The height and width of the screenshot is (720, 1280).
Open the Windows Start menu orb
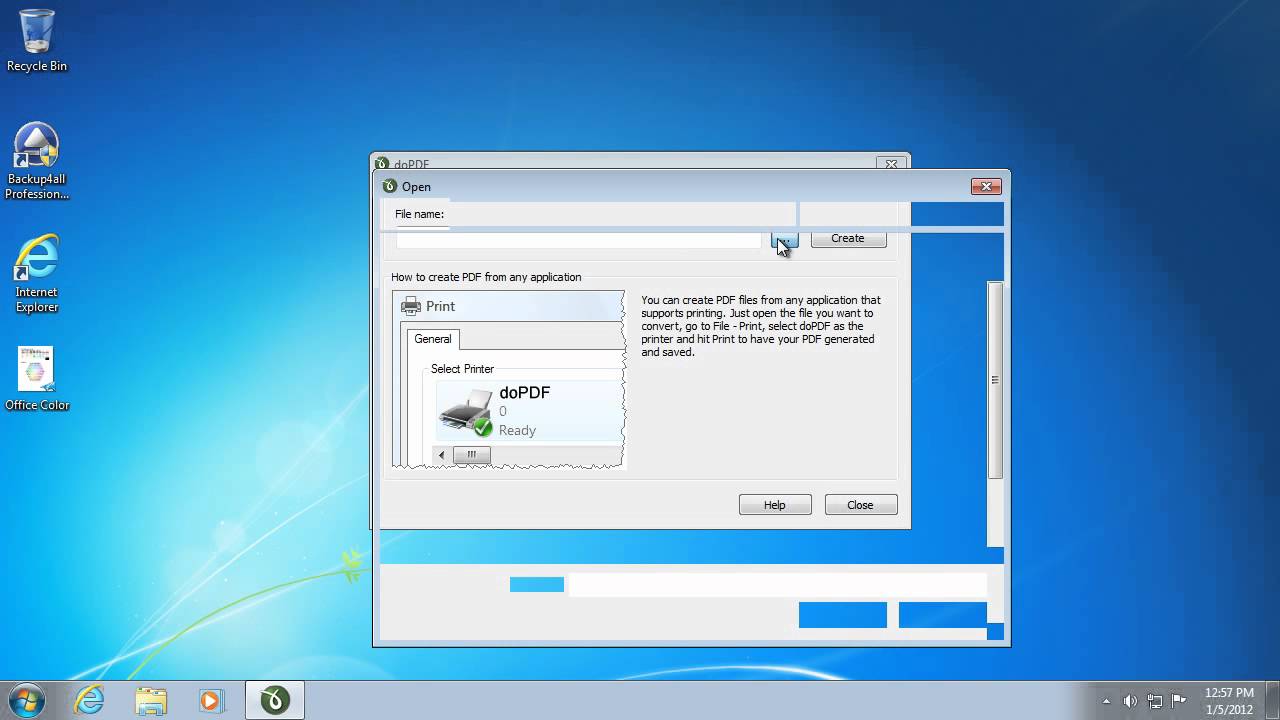point(27,700)
